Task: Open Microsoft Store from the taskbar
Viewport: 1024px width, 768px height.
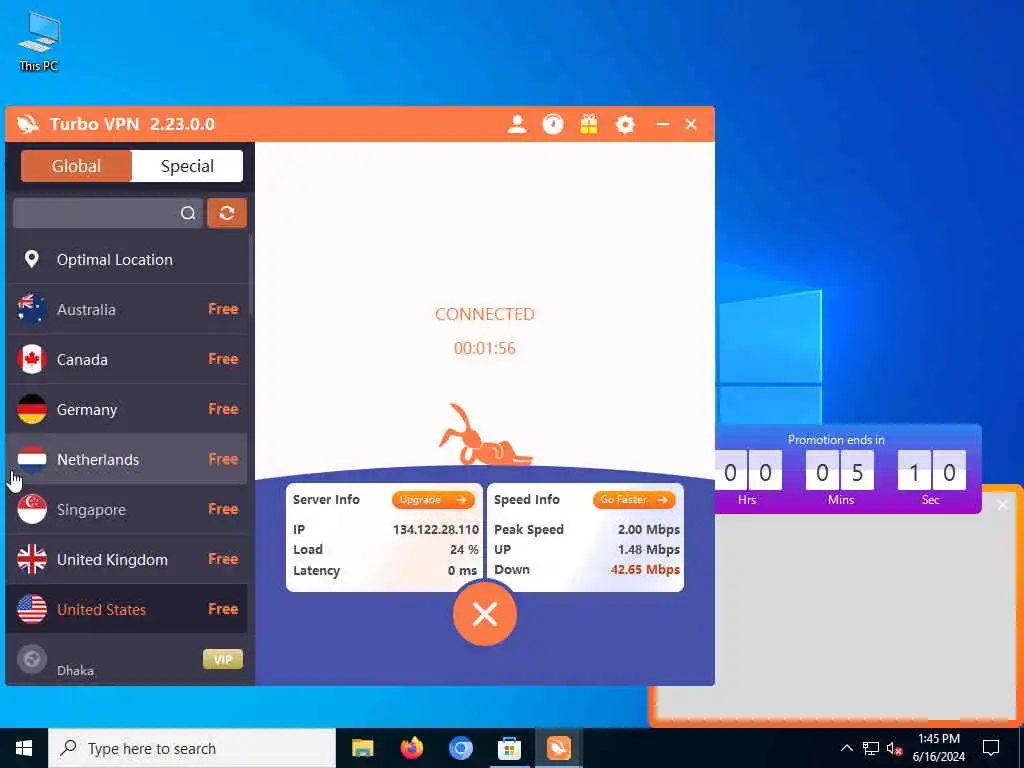Action: click(x=509, y=748)
